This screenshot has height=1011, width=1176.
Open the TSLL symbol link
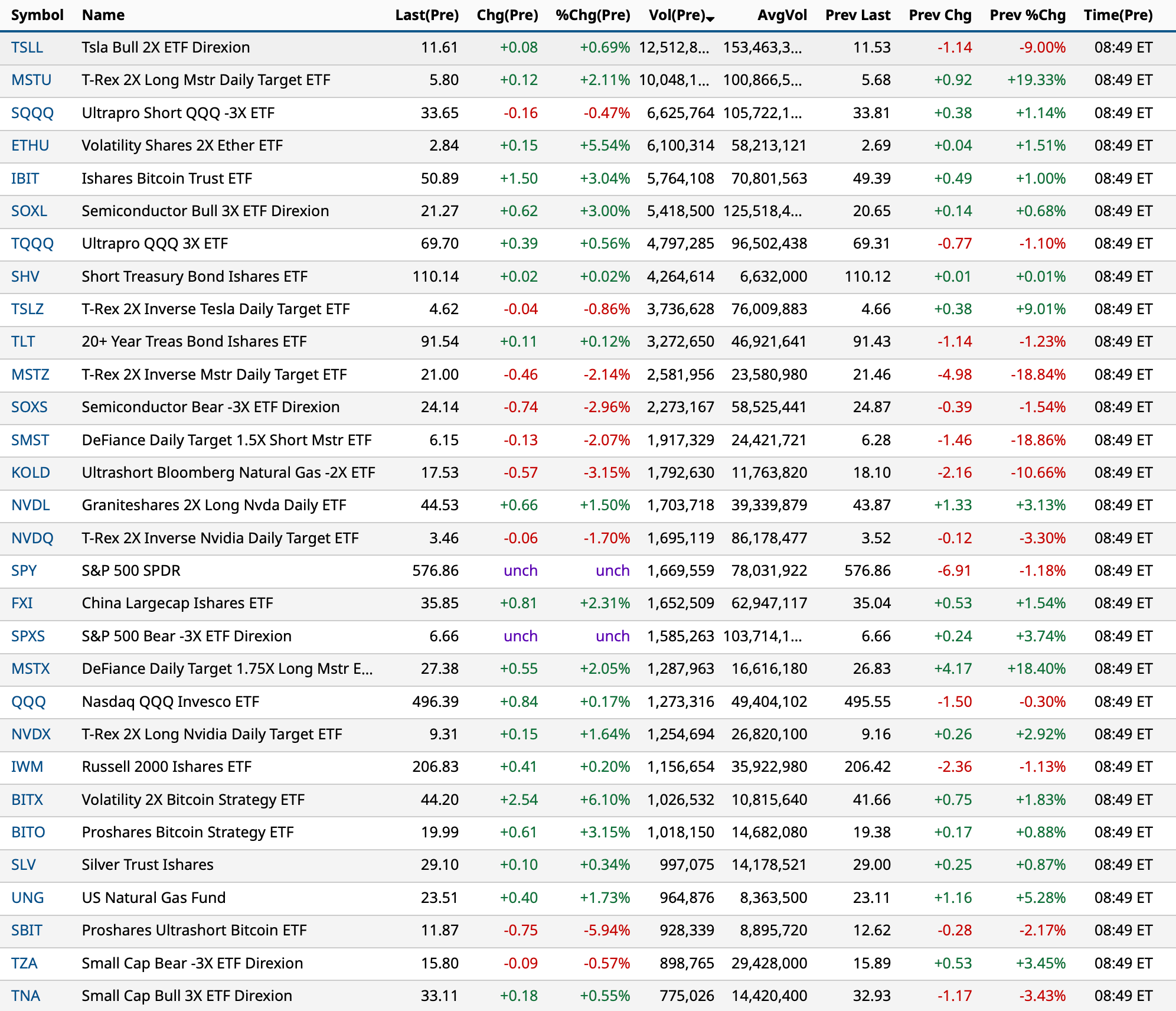click(27, 47)
